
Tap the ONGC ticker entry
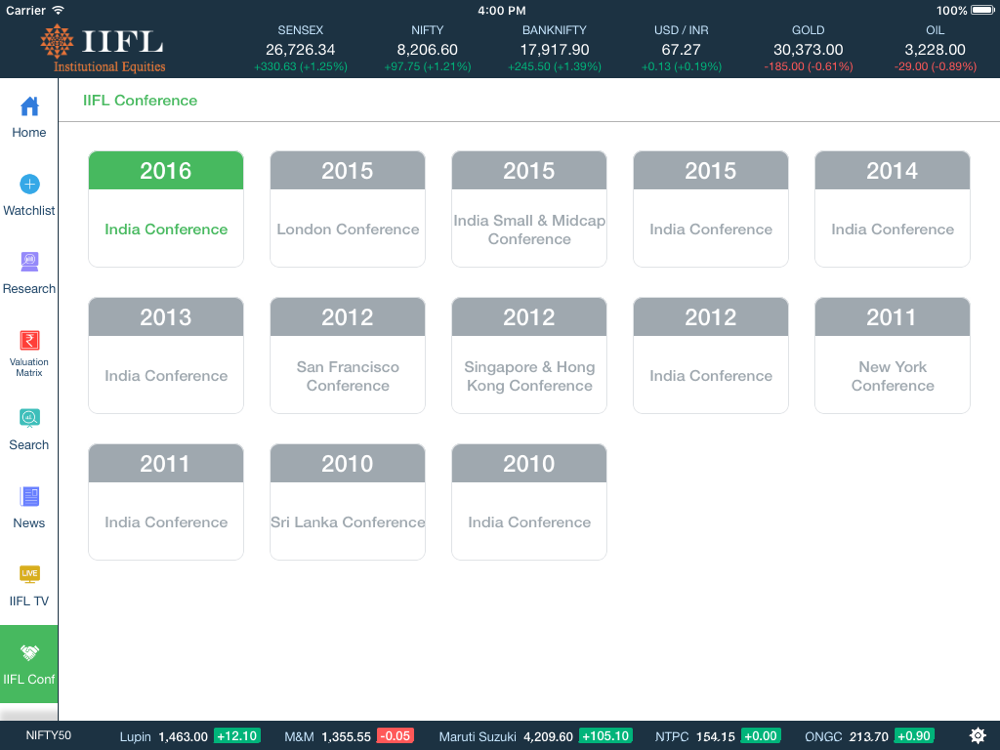tap(870, 737)
